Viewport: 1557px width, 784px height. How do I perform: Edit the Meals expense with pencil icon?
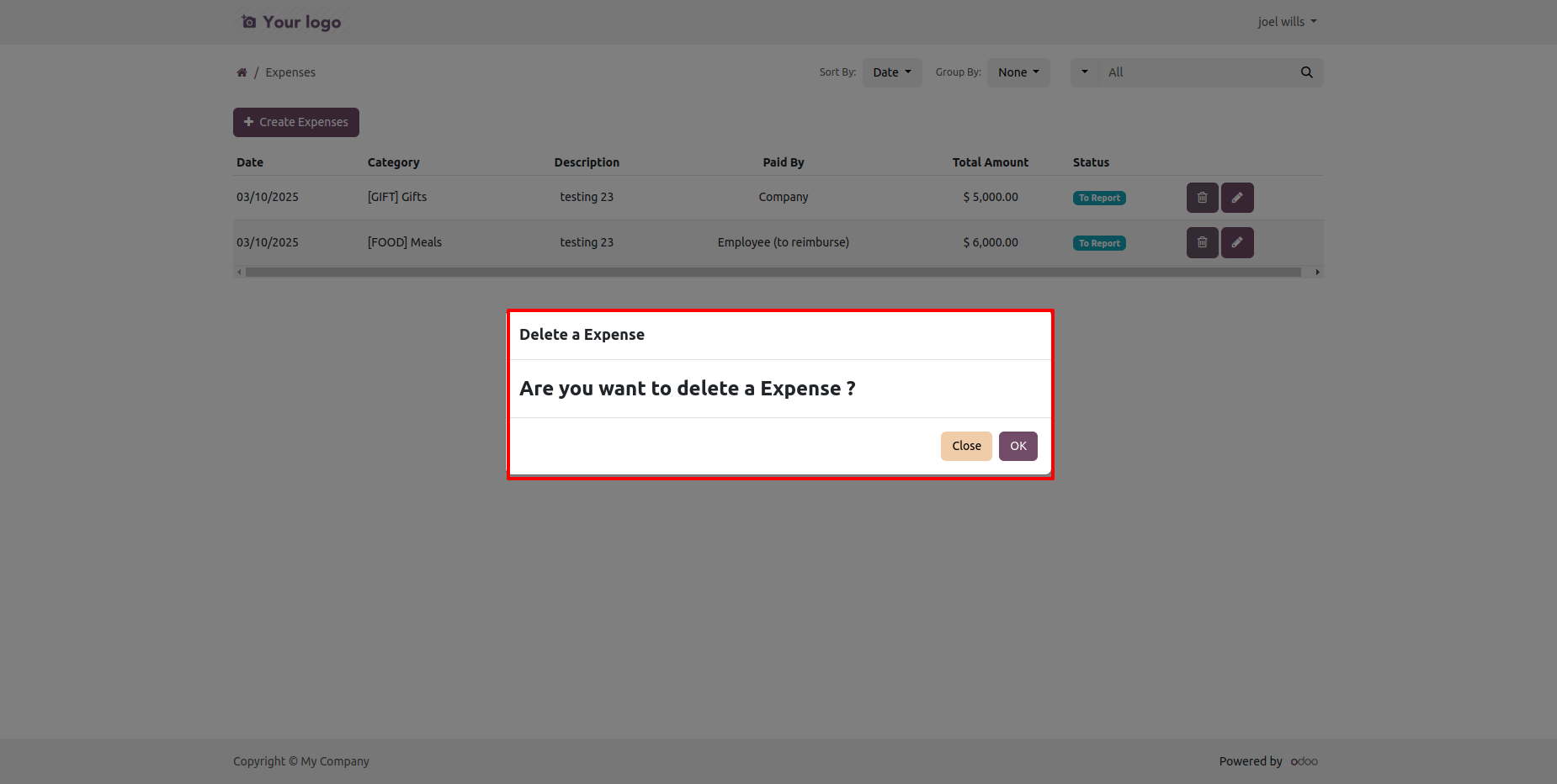point(1237,243)
